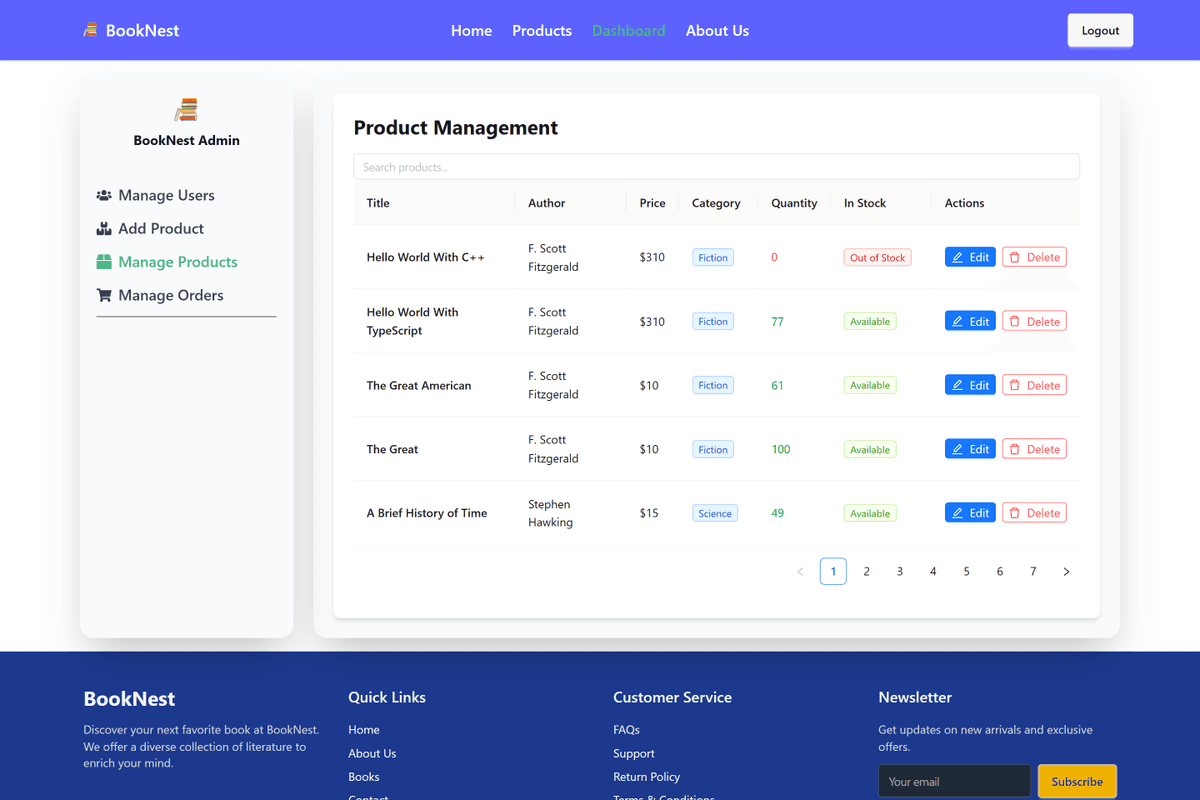Open the Dashboard navigation tab
The width and height of the screenshot is (1200, 800).
point(628,31)
